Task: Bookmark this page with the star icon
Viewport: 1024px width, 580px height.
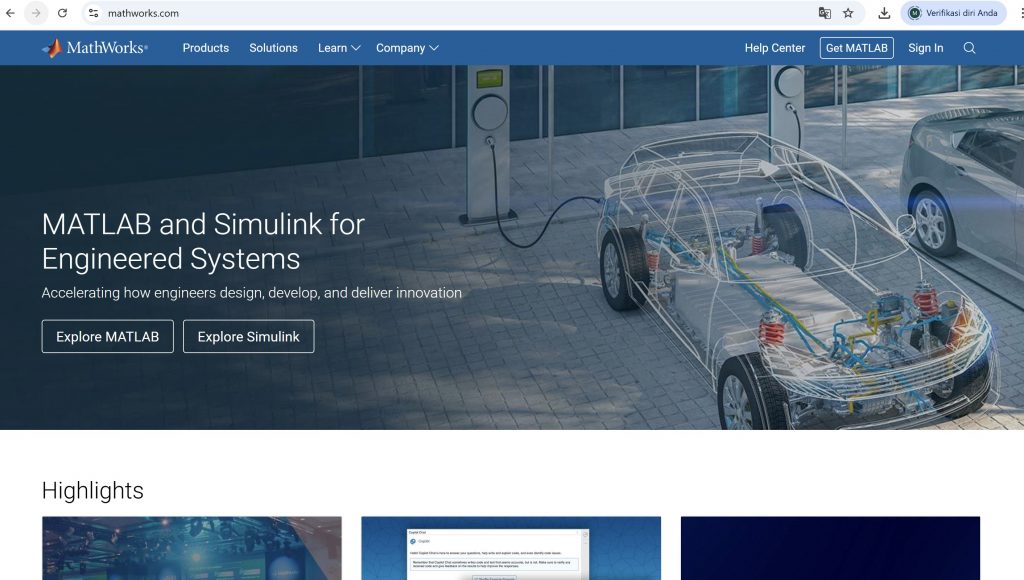Action: pos(848,13)
